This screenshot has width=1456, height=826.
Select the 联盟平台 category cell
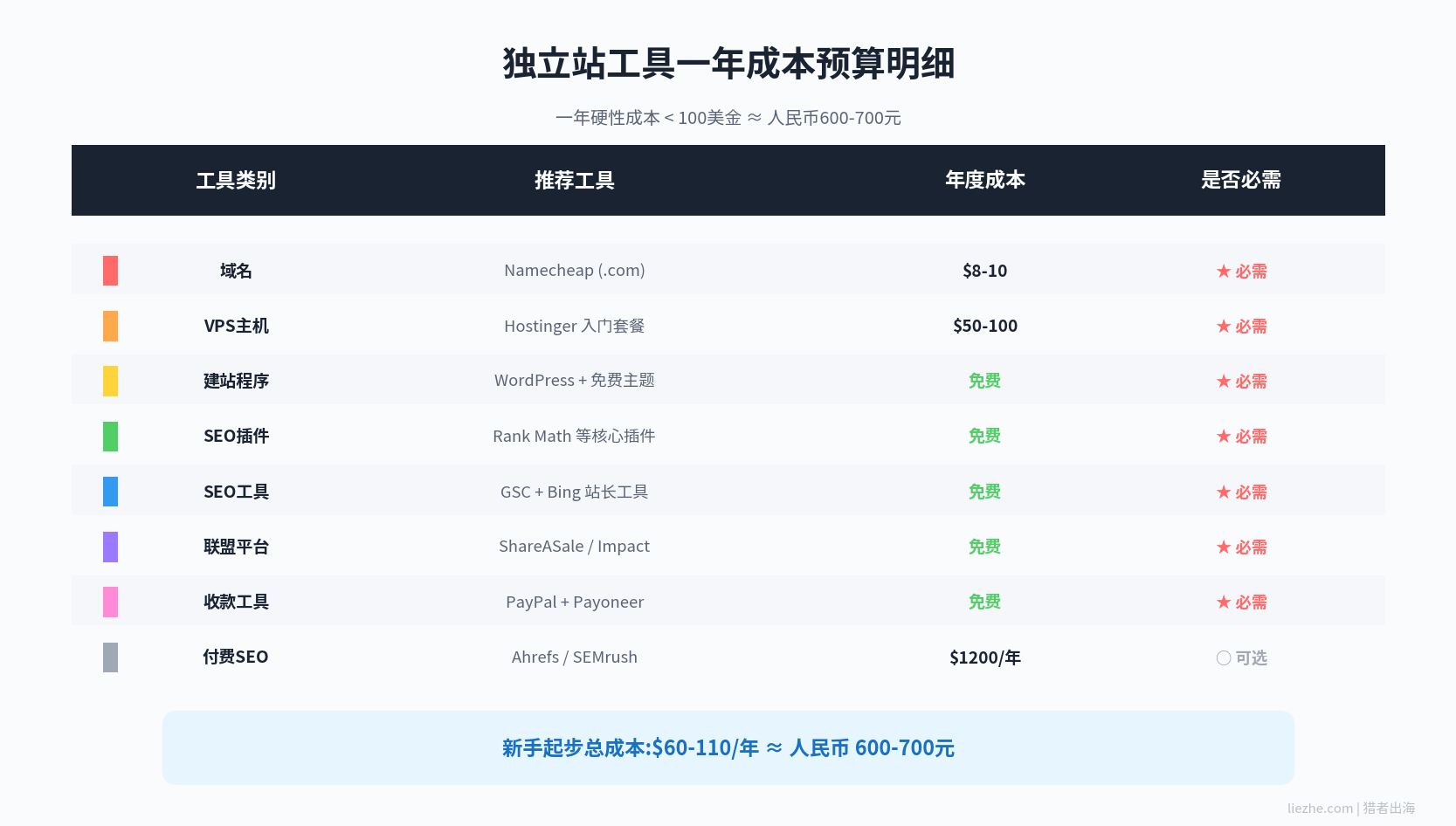236,547
